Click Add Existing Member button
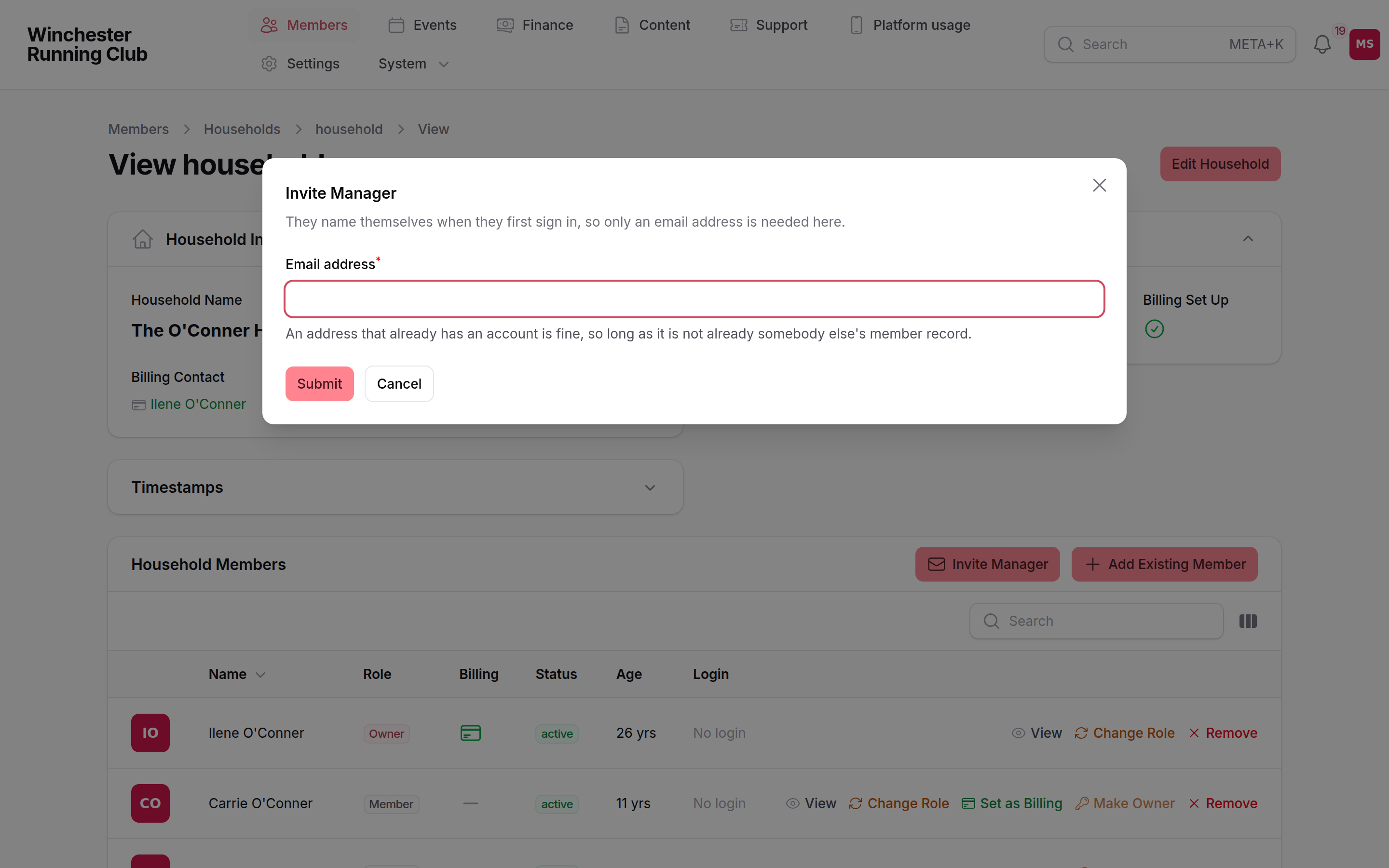The width and height of the screenshot is (1389, 868). [1164, 564]
